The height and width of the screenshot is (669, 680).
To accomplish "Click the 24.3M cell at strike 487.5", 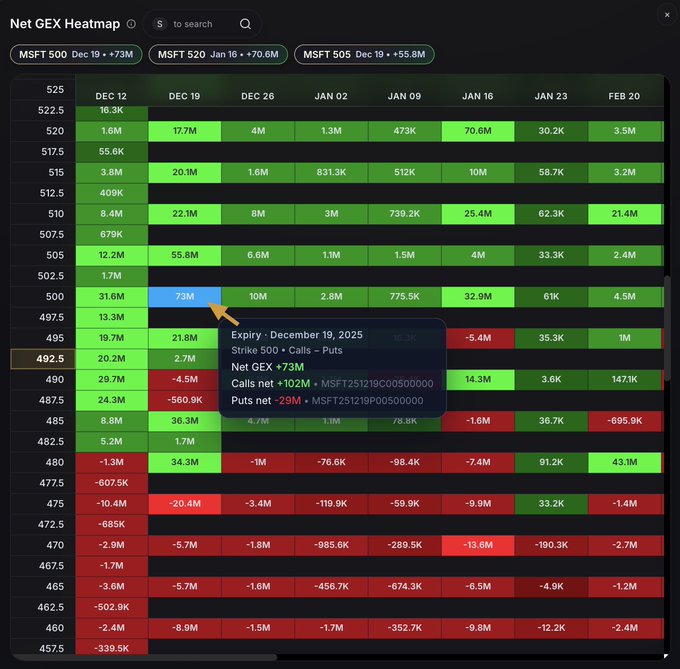I will tap(111, 400).
